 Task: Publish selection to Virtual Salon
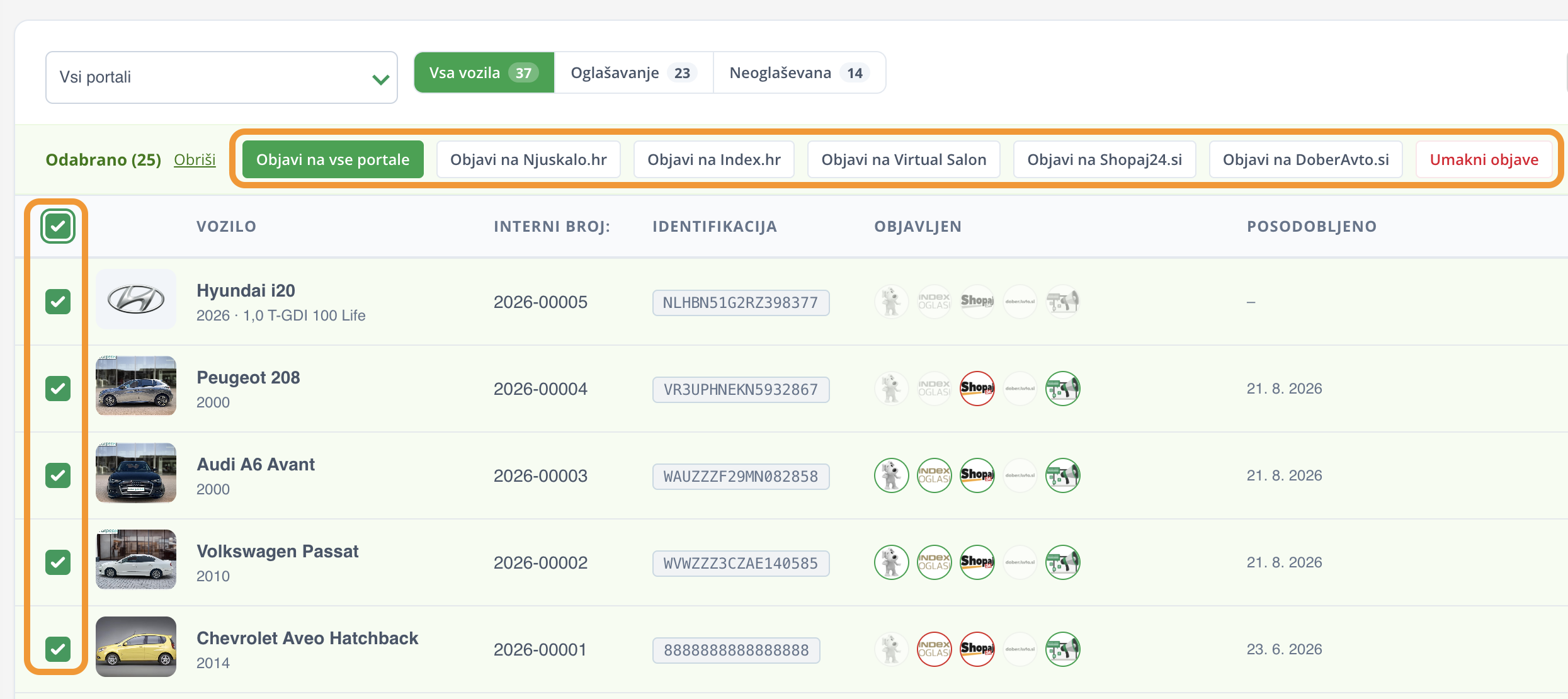point(904,160)
